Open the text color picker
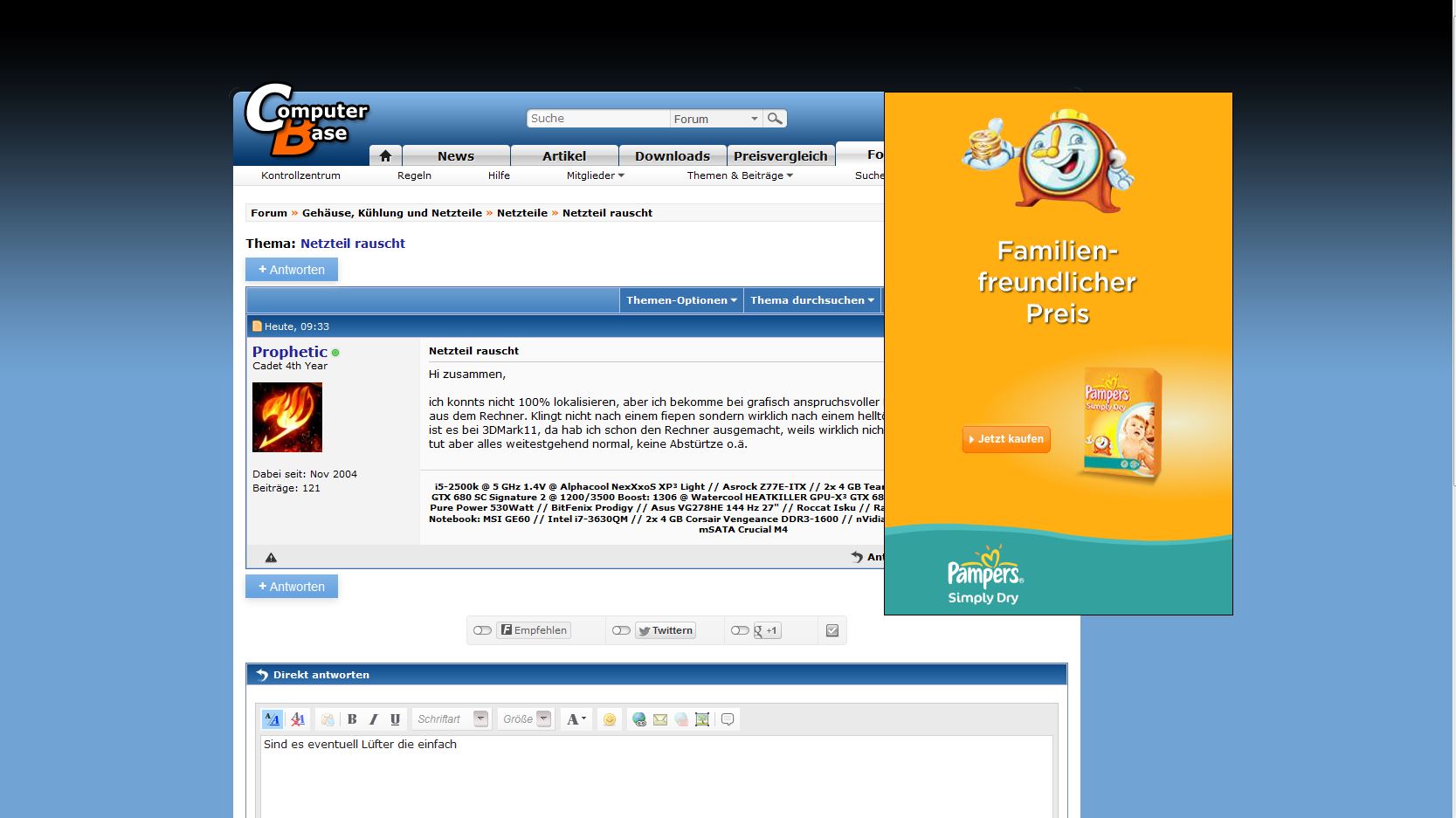This screenshot has width=1456, height=818. tap(576, 719)
